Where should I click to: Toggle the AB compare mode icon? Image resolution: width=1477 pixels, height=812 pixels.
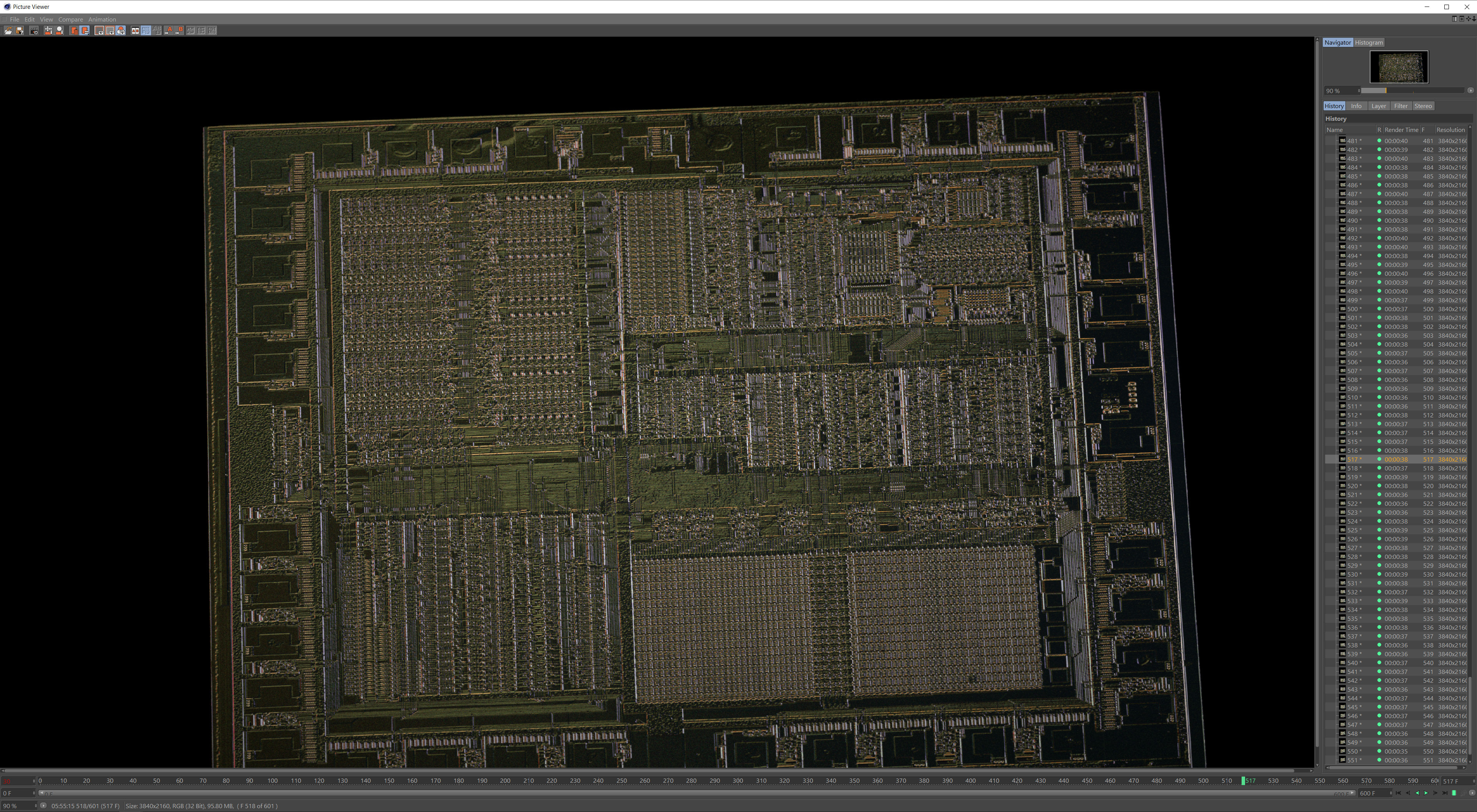135,31
